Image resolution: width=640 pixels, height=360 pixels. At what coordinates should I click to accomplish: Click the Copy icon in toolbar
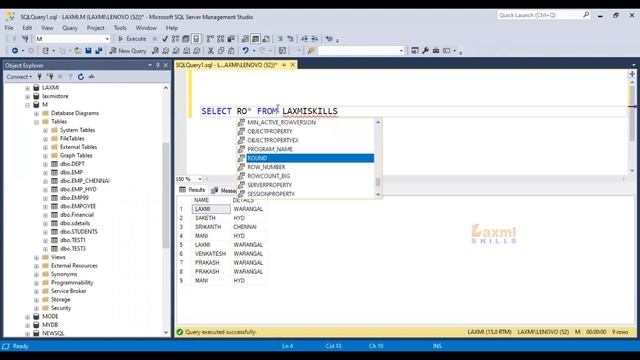221,51
